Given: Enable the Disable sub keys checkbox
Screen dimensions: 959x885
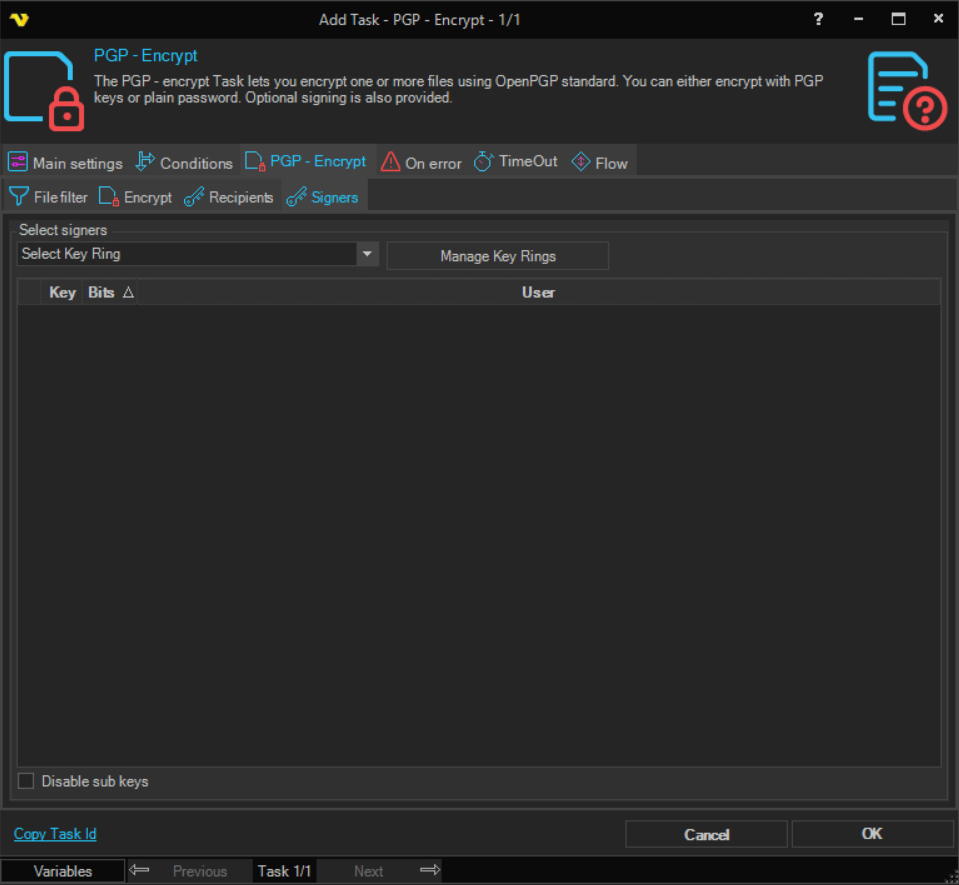Looking at the screenshot, I should pyautogui.click(x=27, y=781).
